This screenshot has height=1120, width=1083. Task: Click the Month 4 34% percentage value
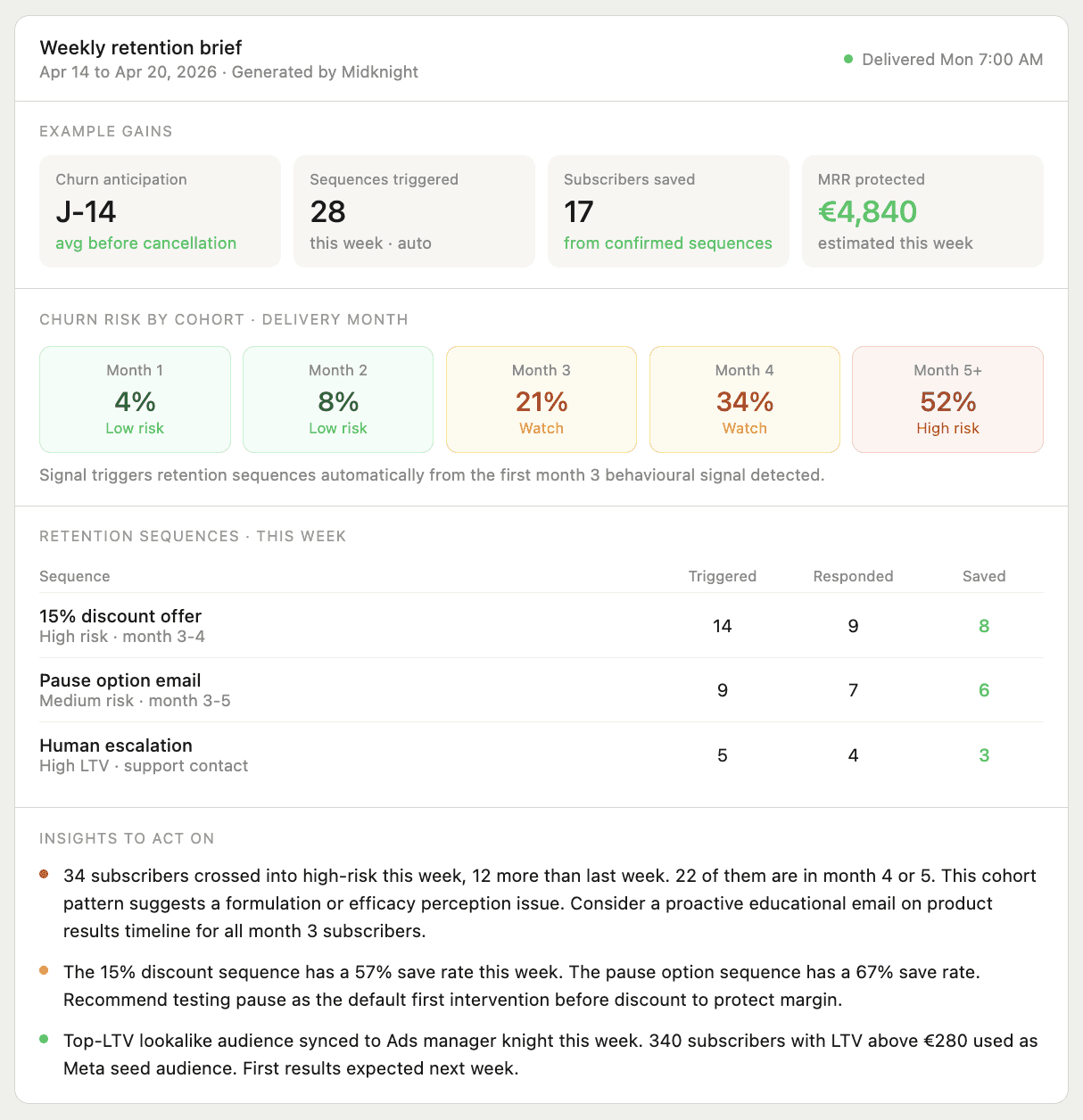click(x=744, y=402)
